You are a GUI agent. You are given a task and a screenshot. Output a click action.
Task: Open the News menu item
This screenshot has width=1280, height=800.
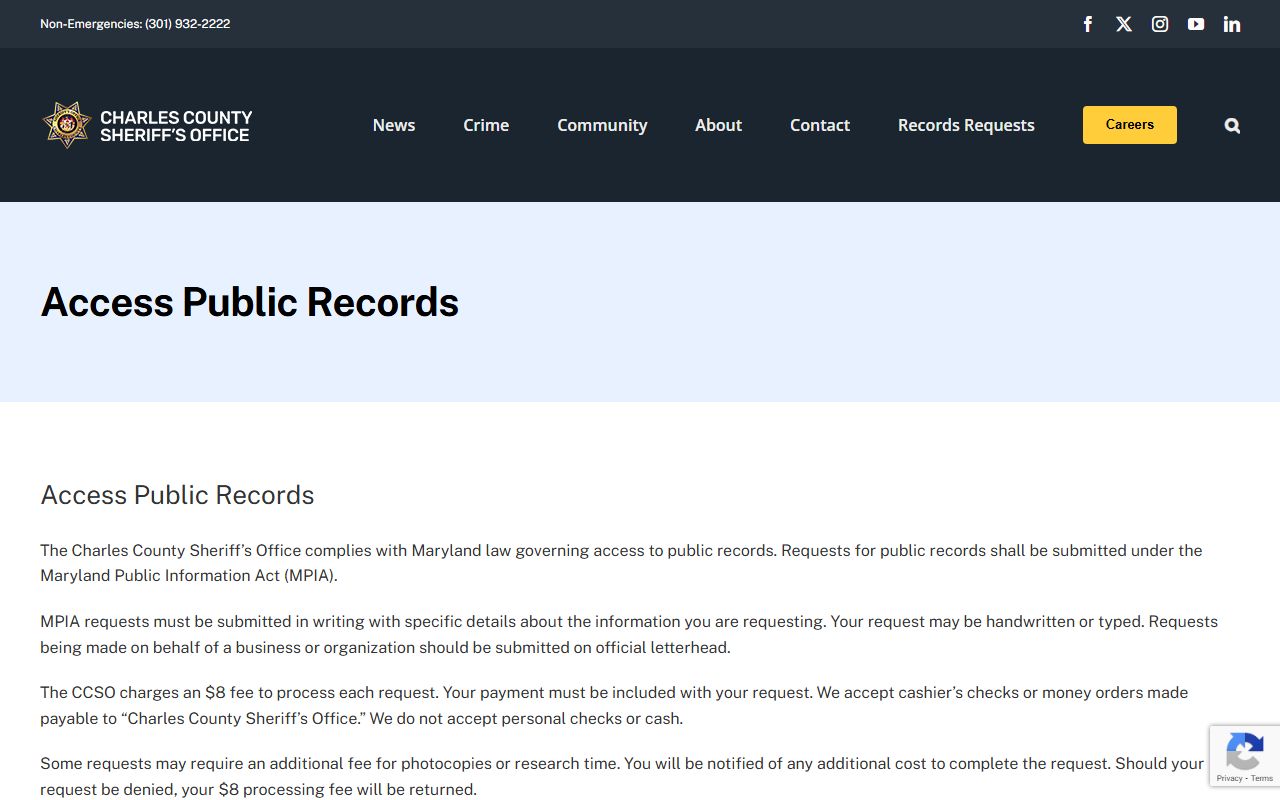(x=394, y=125)
